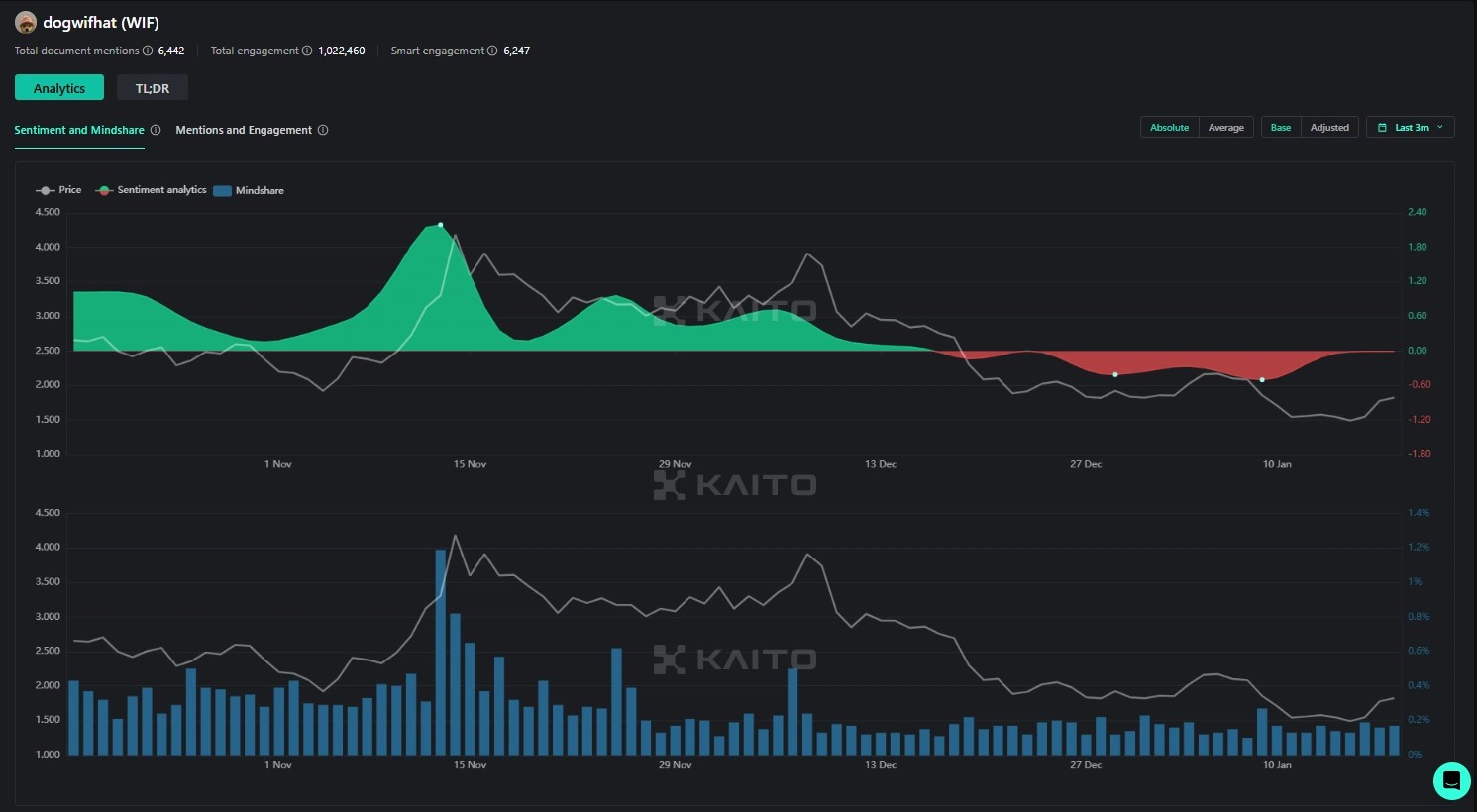
Task: Click the tallest Mindshare bar in the lower chart
Action: (x=441, y=652)
